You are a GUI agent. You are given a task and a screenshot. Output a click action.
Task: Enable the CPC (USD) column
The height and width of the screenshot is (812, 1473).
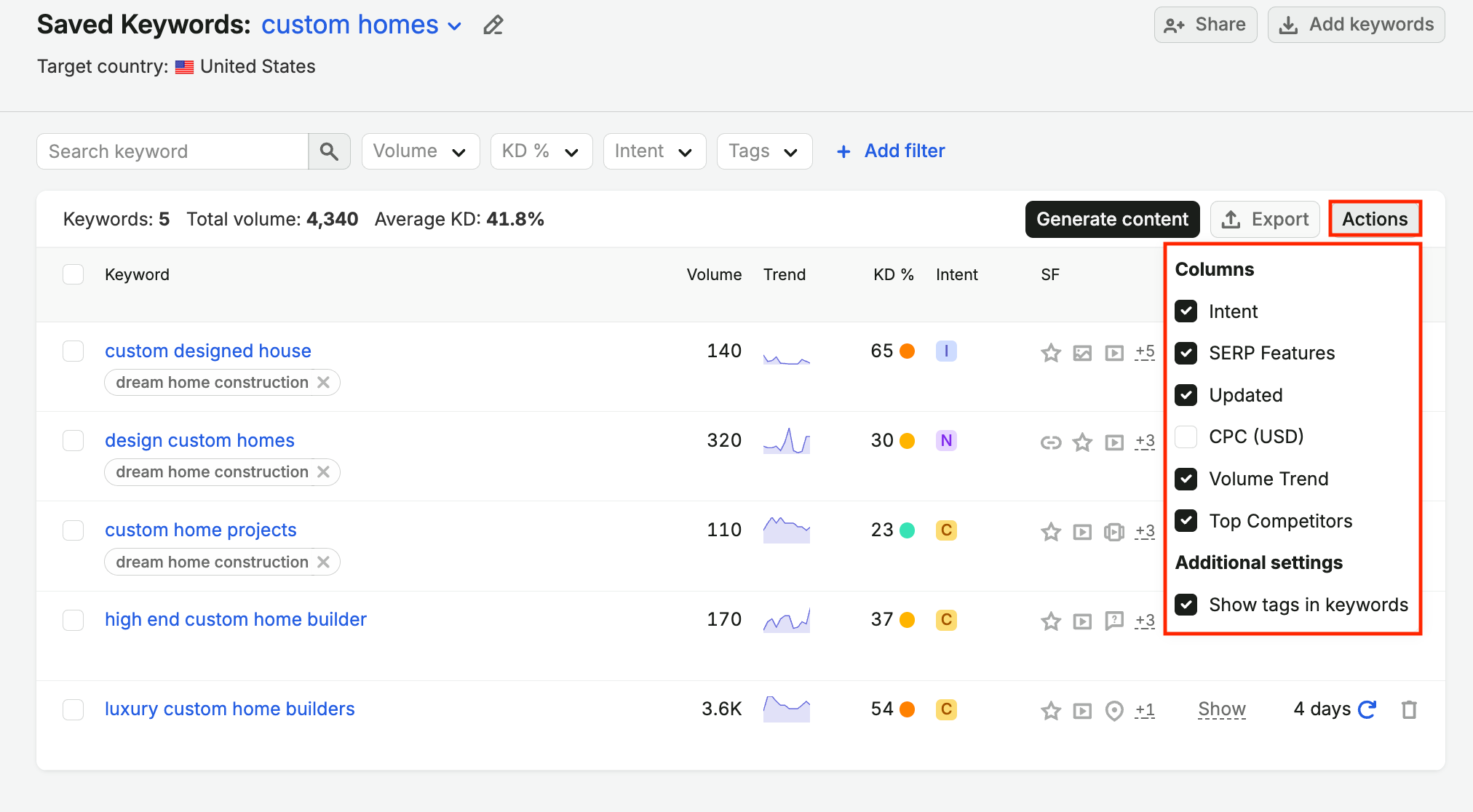[x=1186, y=437]
